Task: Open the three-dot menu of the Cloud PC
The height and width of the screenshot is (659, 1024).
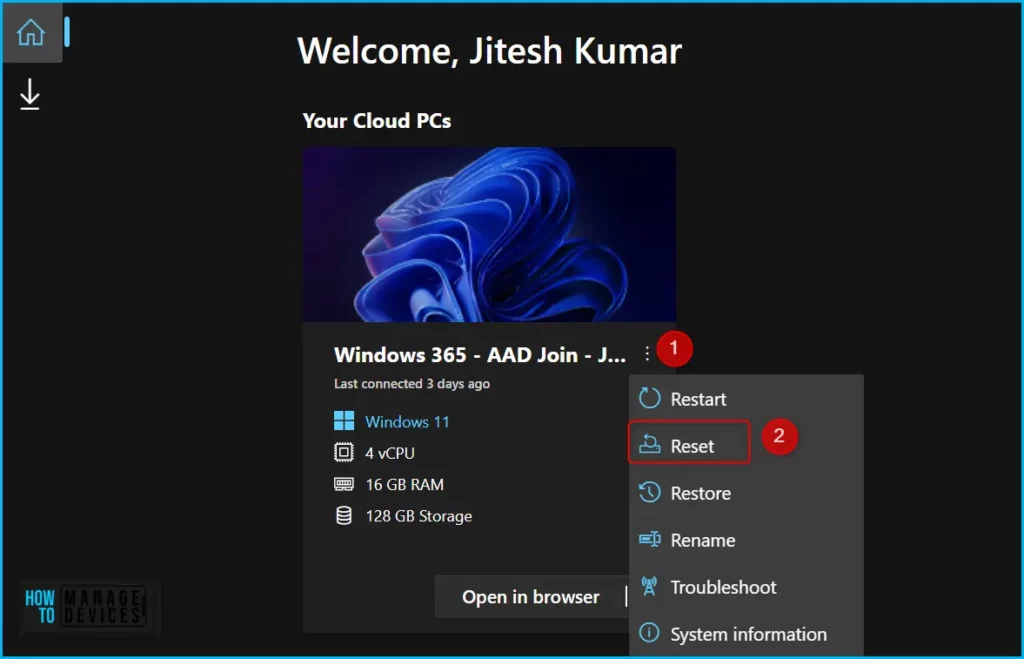Action: point(647,353)
